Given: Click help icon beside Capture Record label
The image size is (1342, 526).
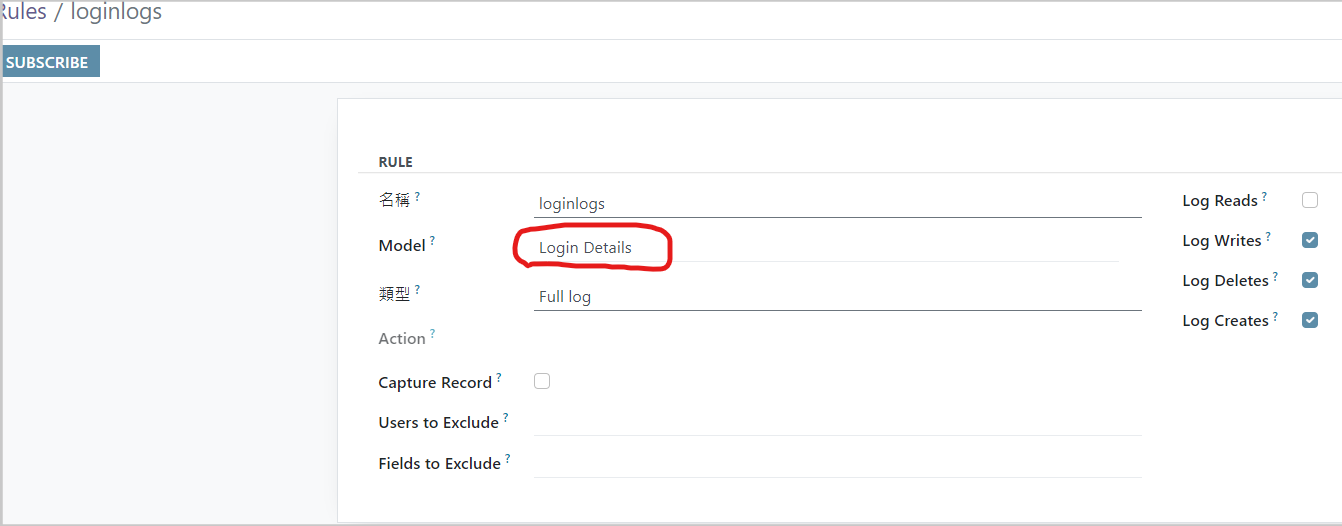Looking at the screenshot, I should click(x=499, y=378).
